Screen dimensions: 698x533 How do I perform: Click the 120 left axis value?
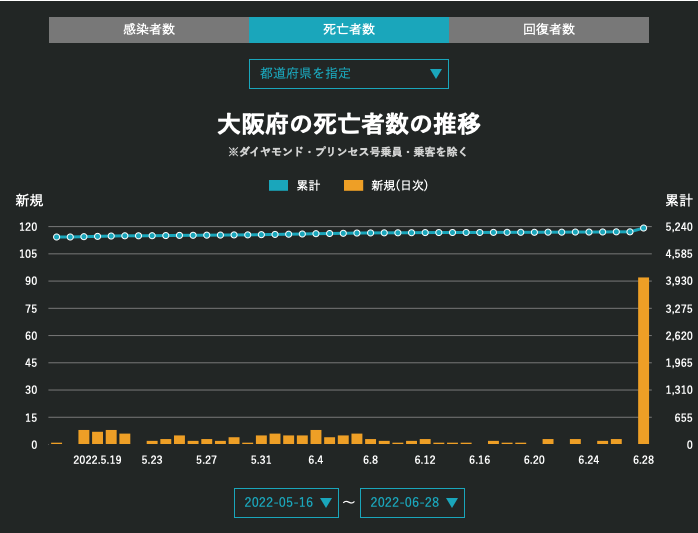(x=28, y=227)
